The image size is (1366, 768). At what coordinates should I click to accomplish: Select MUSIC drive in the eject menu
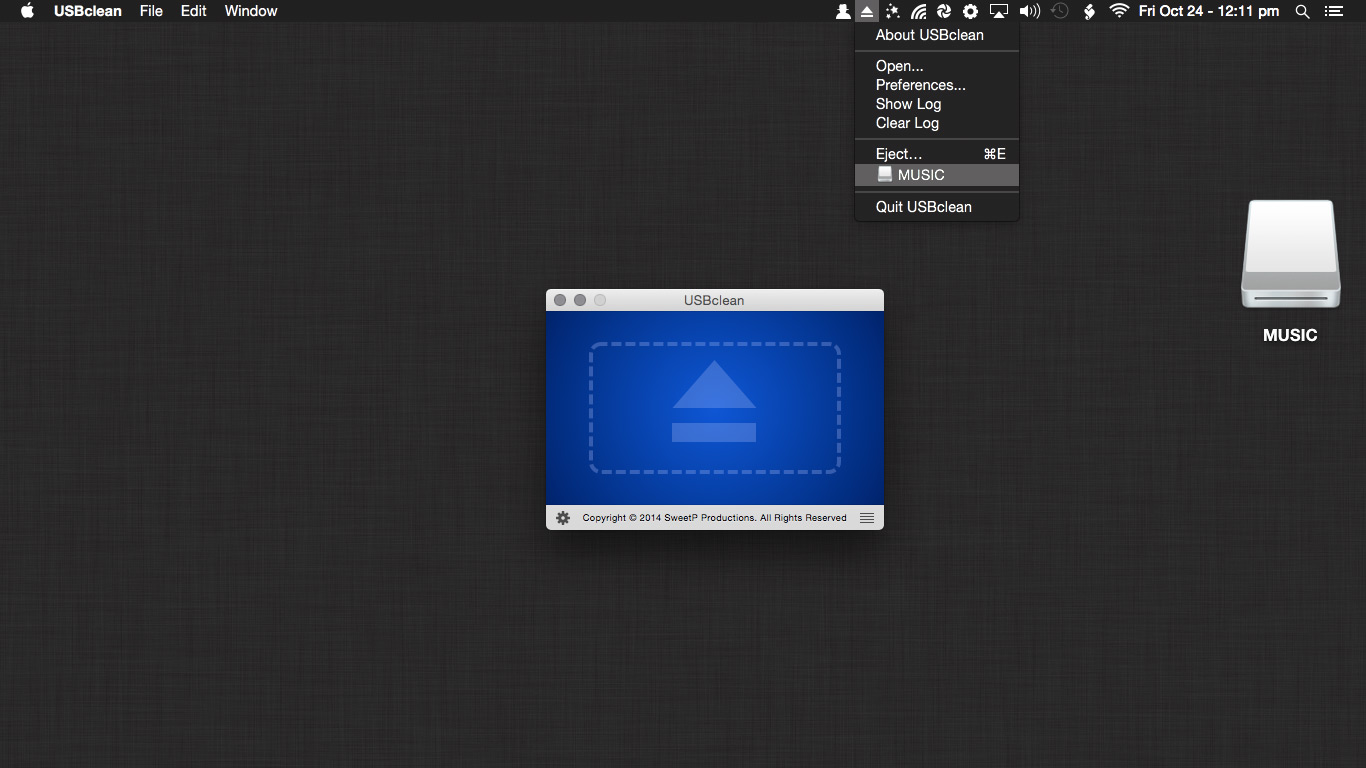click(x=937, y=175)
